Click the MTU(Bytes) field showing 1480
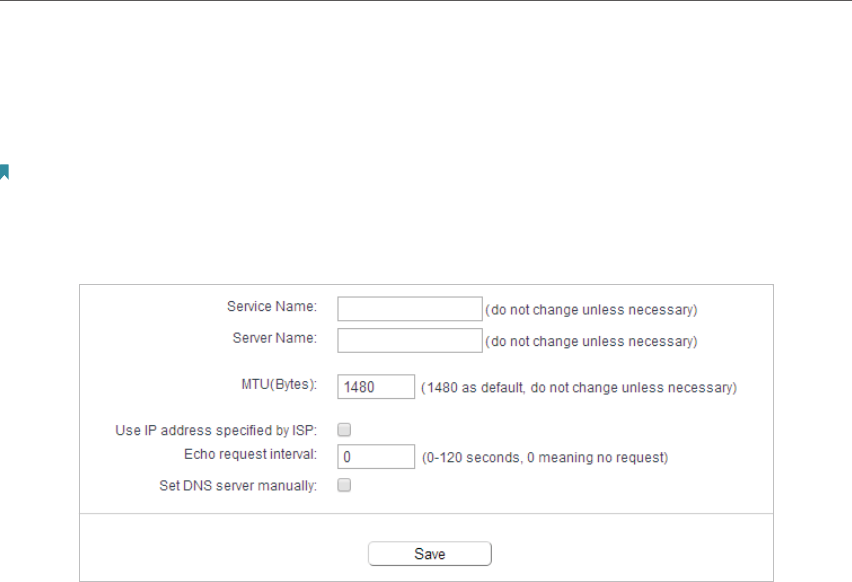Image resolution: width=852 pixels, height=582 pixels. pos(376,386)
